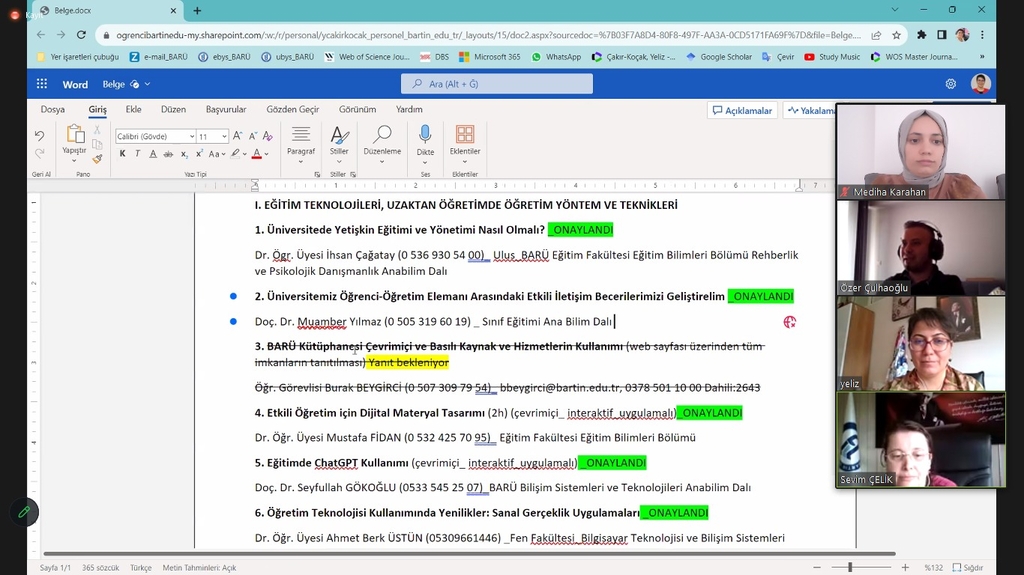Viewport: 1024px width, 575px height.
Task: Click the Düzenleme magnifier icon
Action: pyautogui.click(x=382, y=135)
